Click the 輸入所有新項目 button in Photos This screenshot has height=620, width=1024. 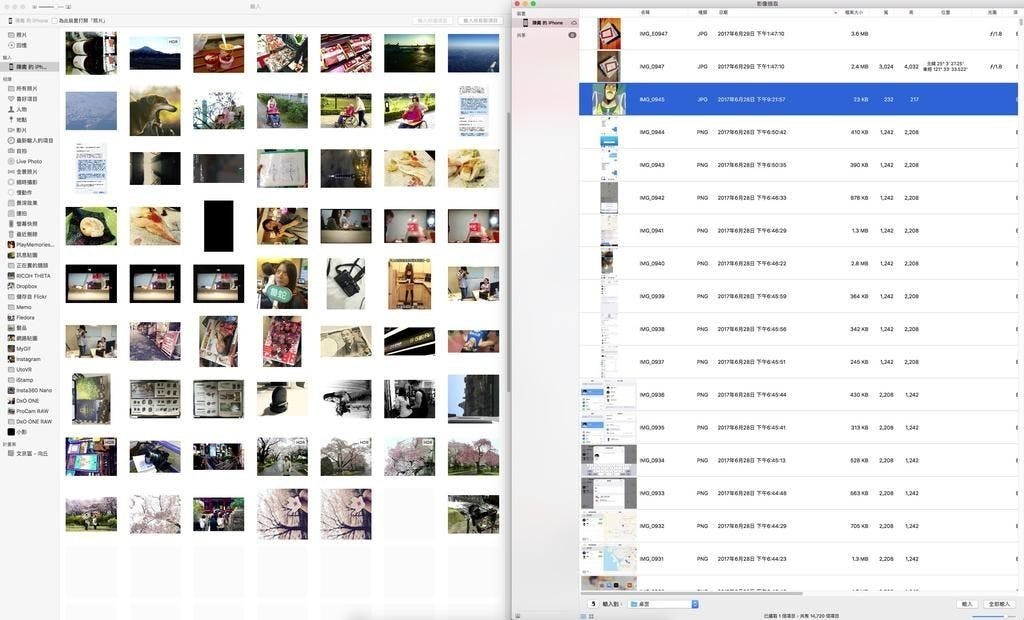coord(481,21)
